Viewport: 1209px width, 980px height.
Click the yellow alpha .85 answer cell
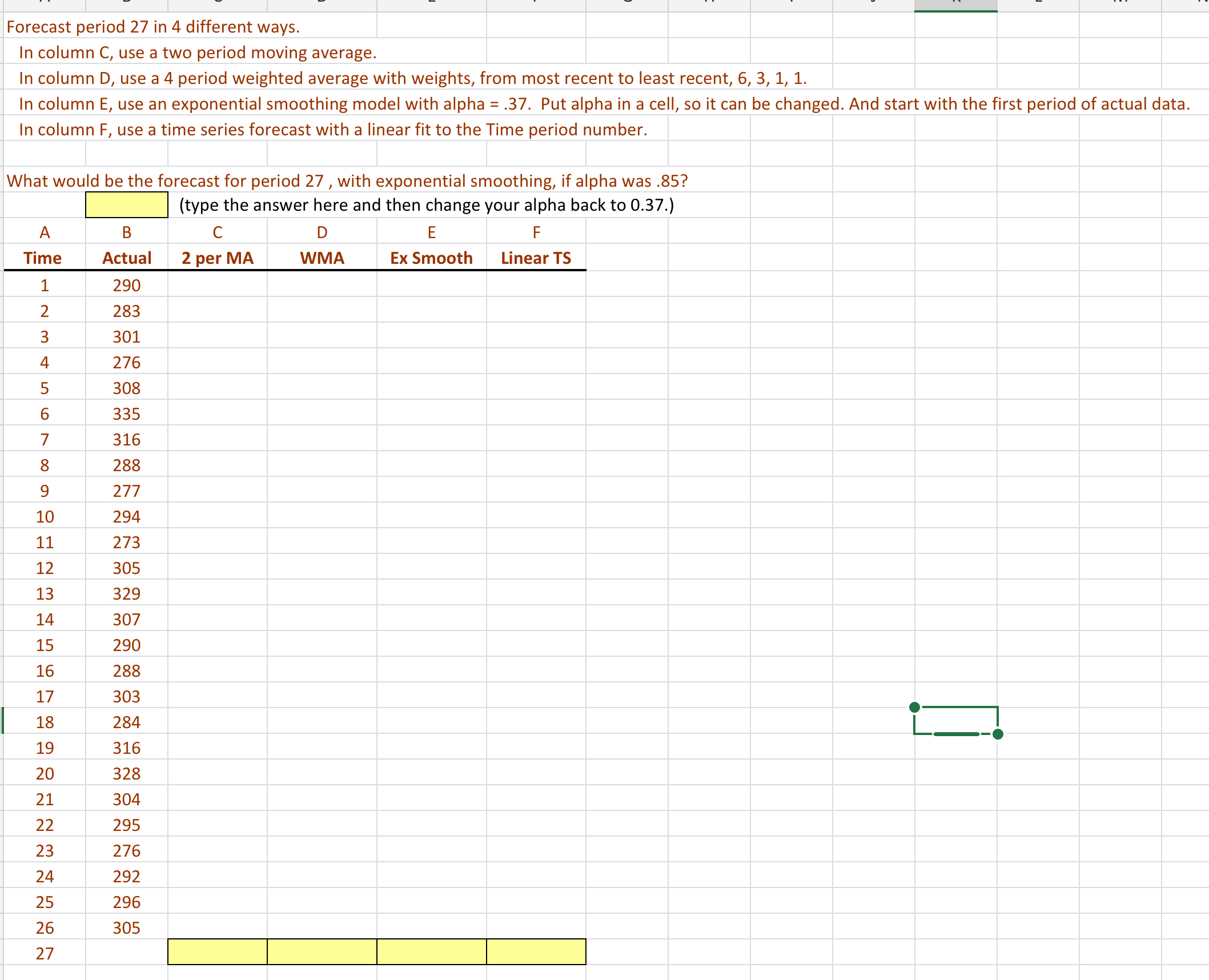[126, 205]
